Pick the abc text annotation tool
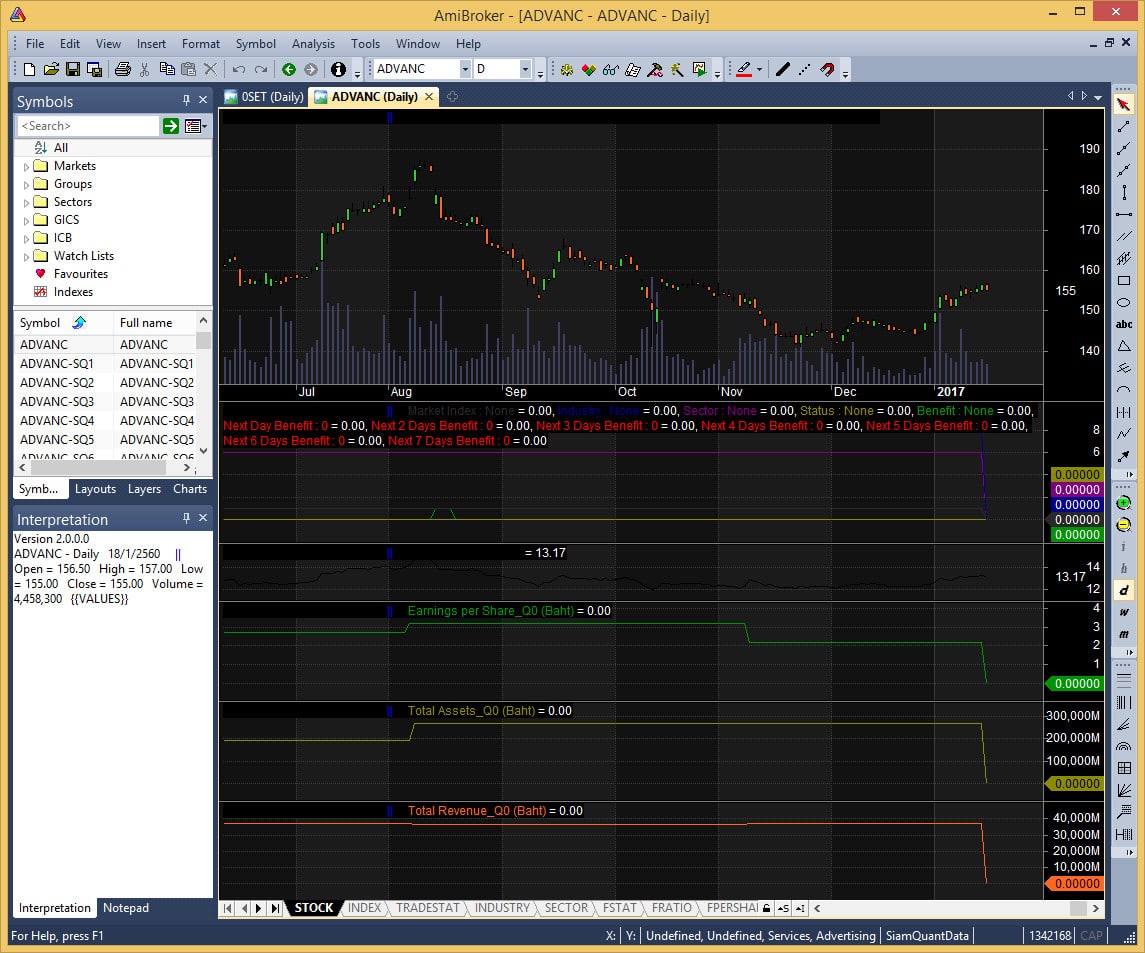1145x953 pixels. tap(1124, 324)
